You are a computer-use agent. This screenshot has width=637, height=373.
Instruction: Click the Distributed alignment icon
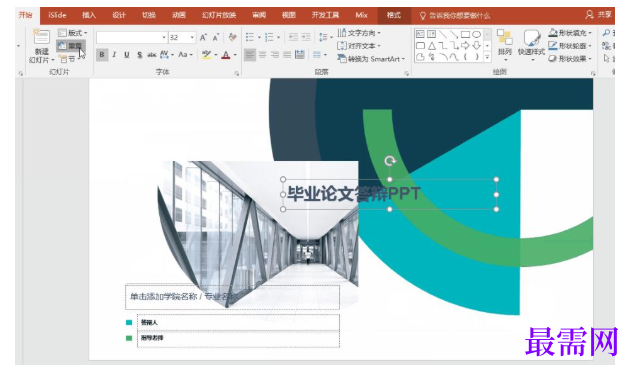point(300,54)
